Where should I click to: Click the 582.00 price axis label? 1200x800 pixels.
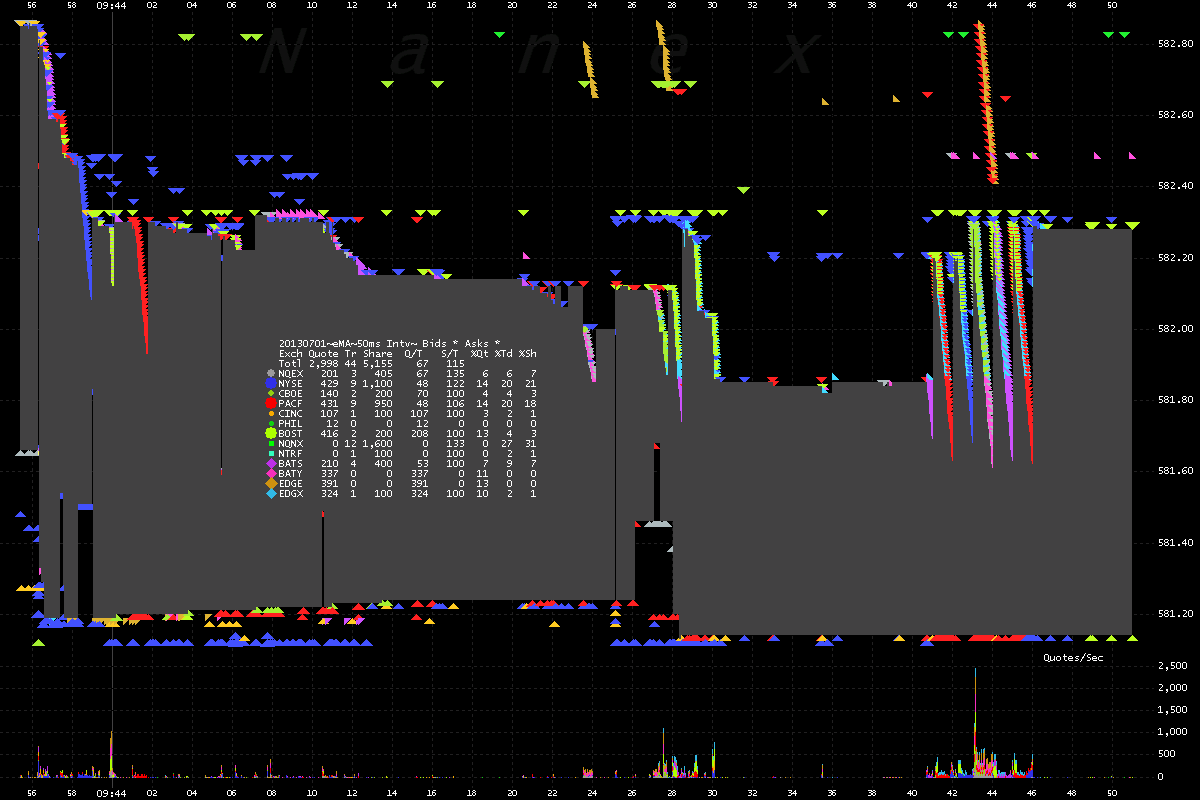(1175, 329)
